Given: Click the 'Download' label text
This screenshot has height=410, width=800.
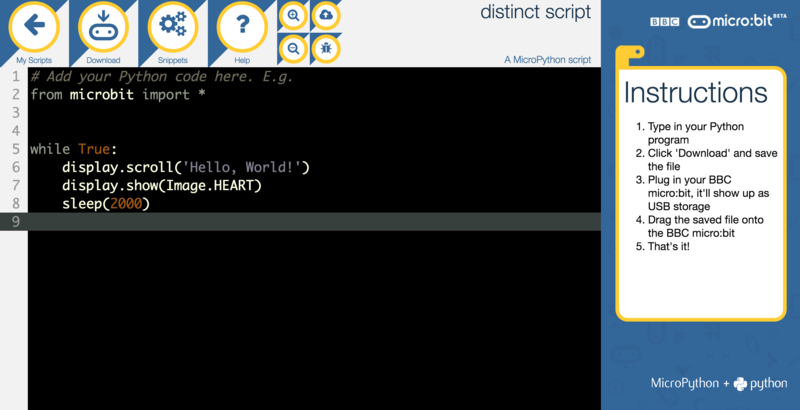Looking at the screenshot, I should (x=103, y=60).
